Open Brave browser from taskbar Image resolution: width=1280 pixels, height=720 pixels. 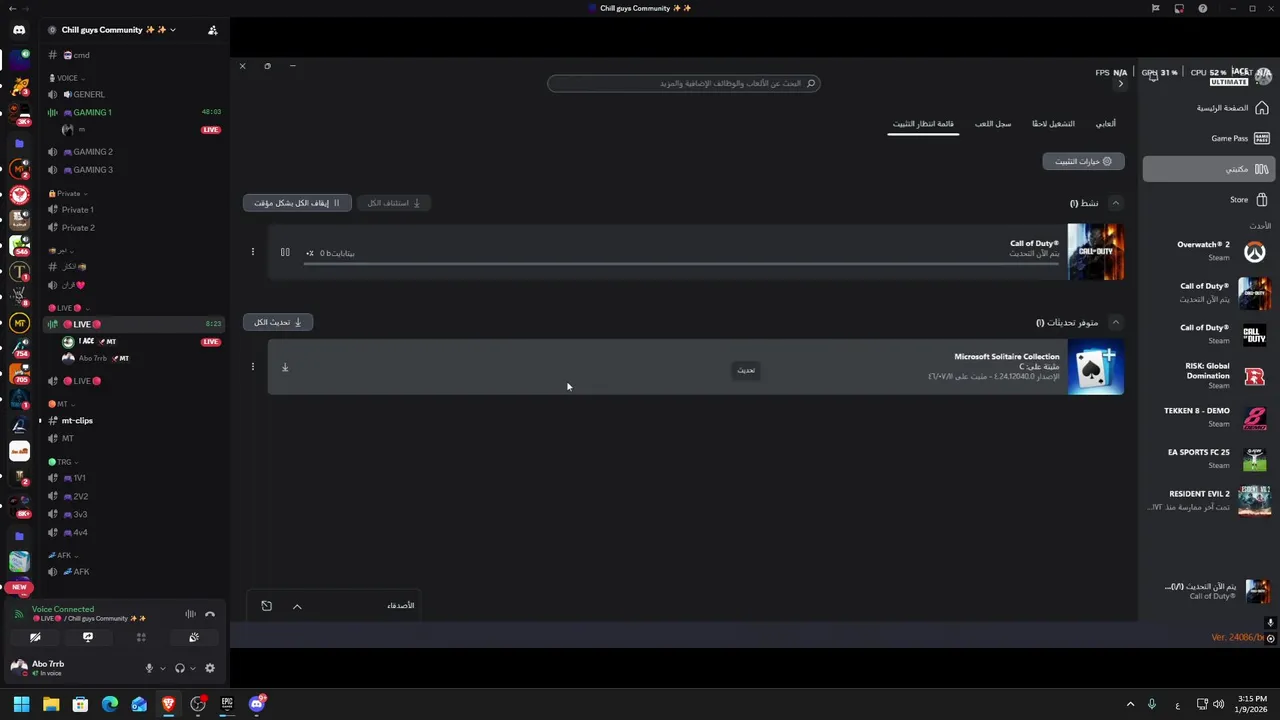pos(168,704)
